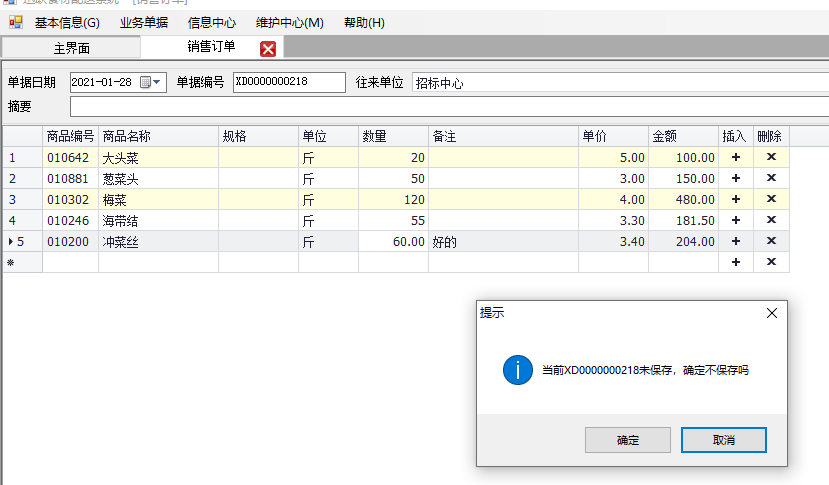Close the 销售订单 tab with red X
Viewport: 829px width, 485px height.
coord(268,49)
